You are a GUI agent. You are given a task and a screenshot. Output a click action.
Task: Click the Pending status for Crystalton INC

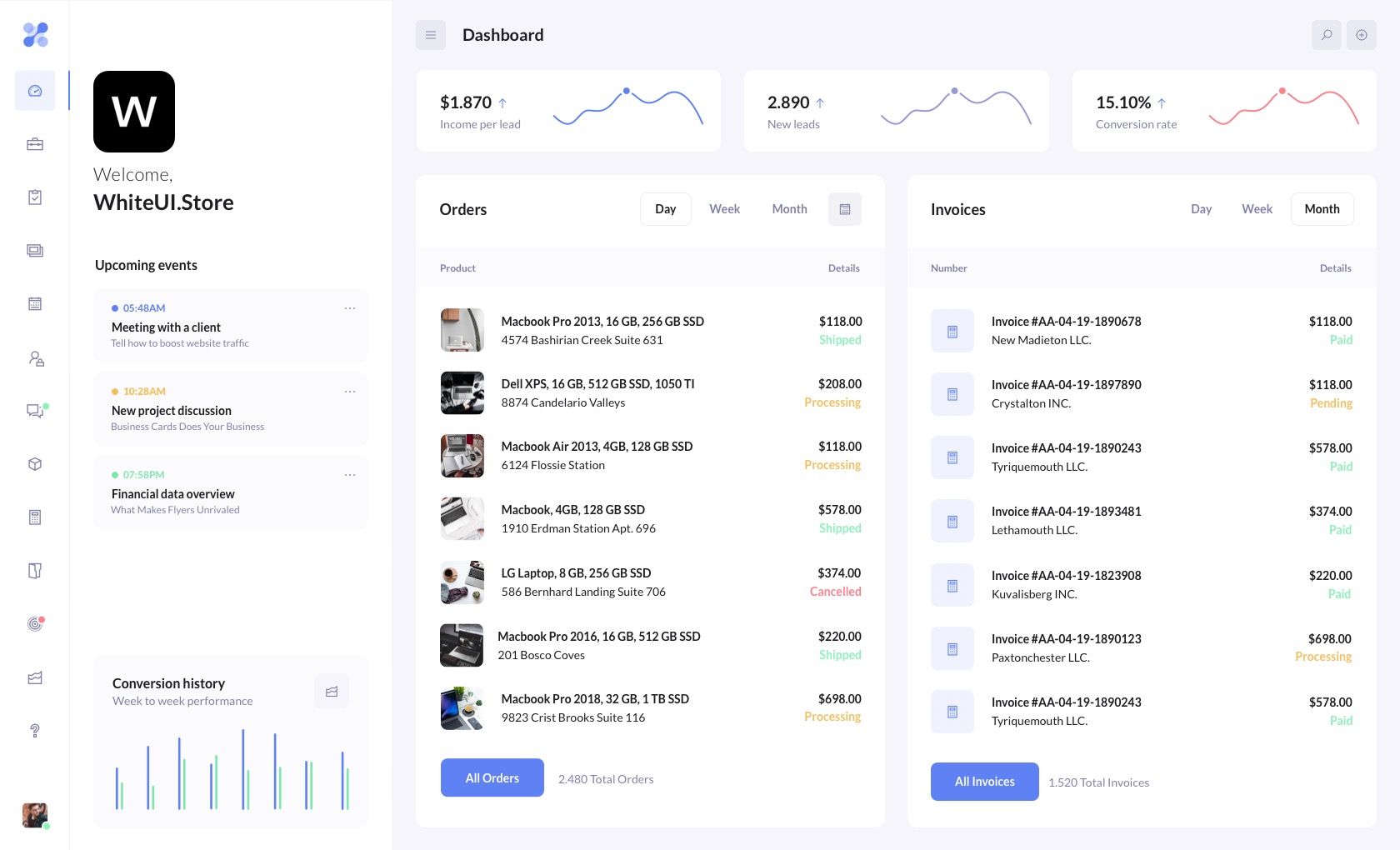[1332, 403]
